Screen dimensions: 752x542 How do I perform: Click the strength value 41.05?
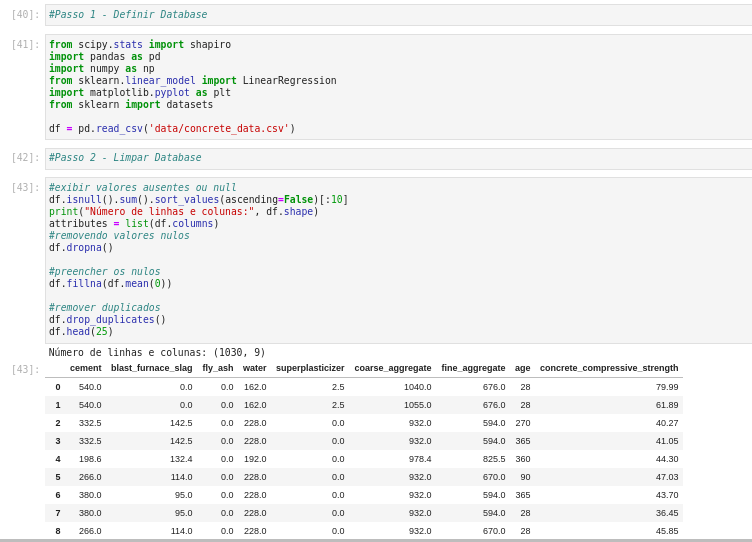click(x=667, y=441)
